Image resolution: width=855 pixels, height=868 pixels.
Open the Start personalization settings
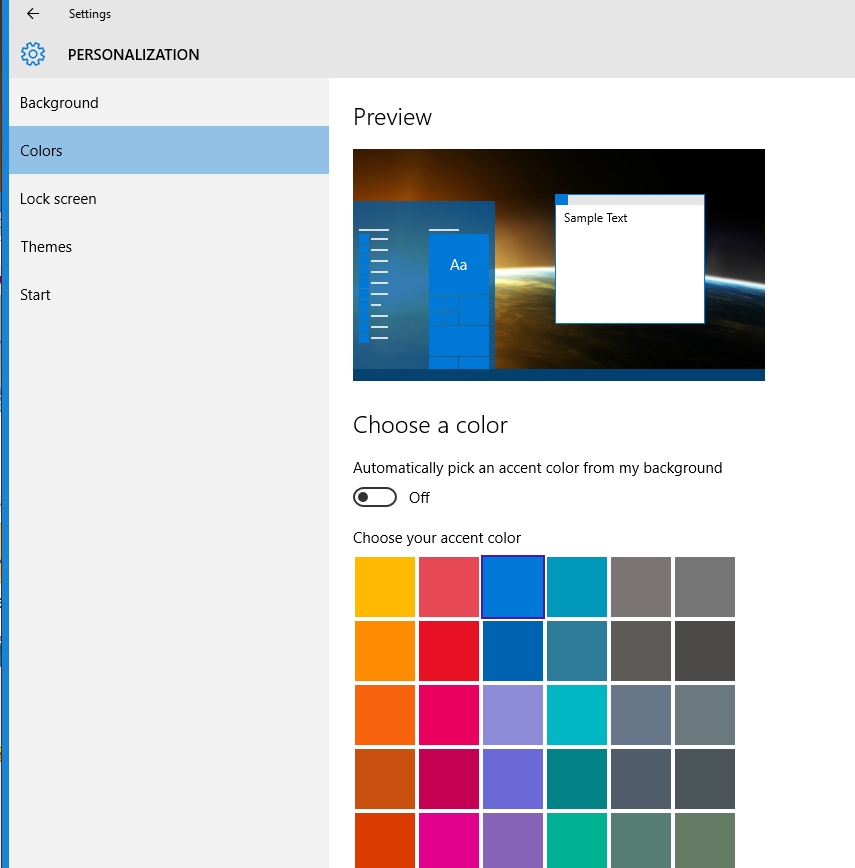tap(35, 294)
